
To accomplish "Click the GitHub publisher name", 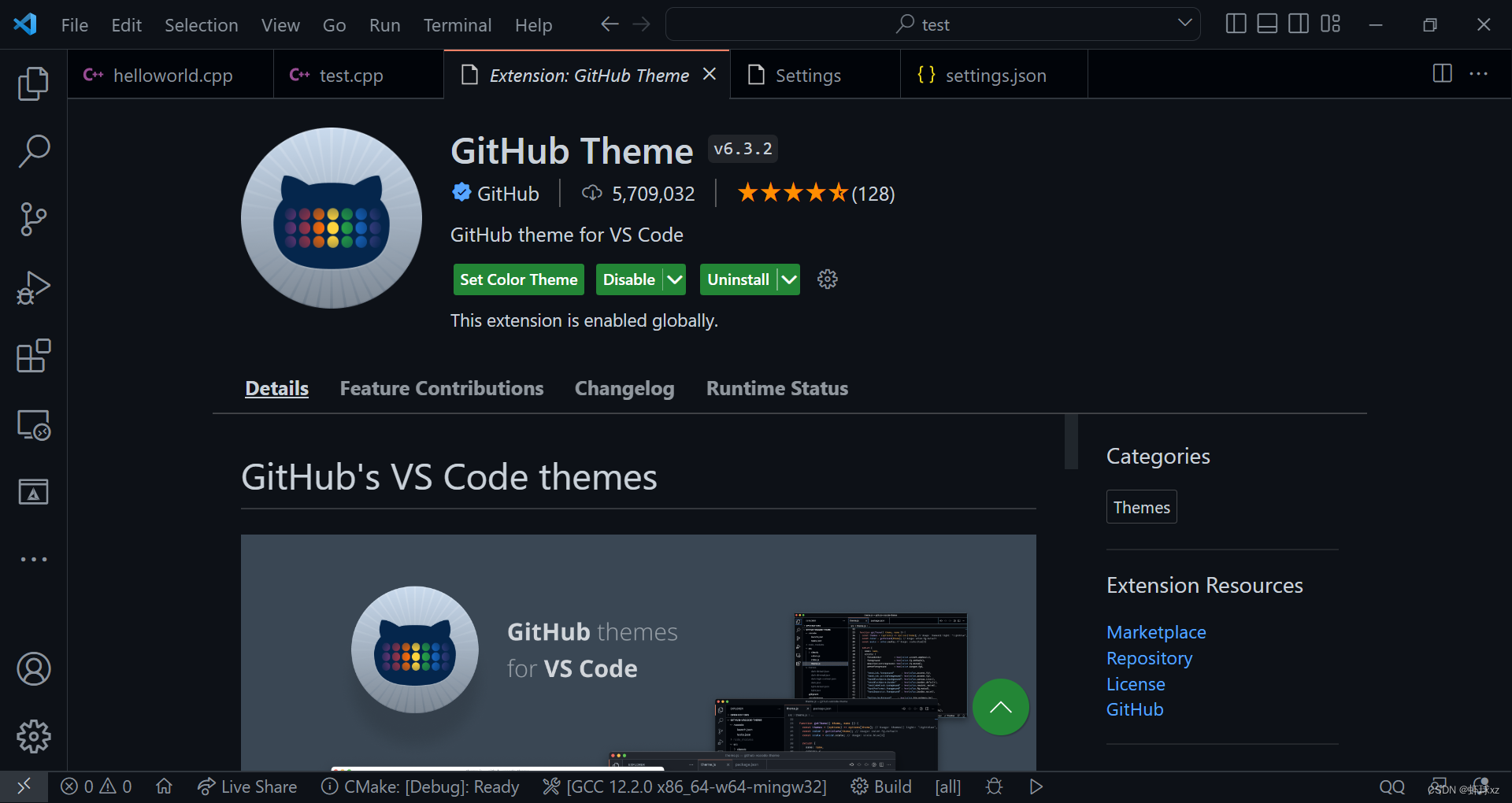I will tap(508, 194).
